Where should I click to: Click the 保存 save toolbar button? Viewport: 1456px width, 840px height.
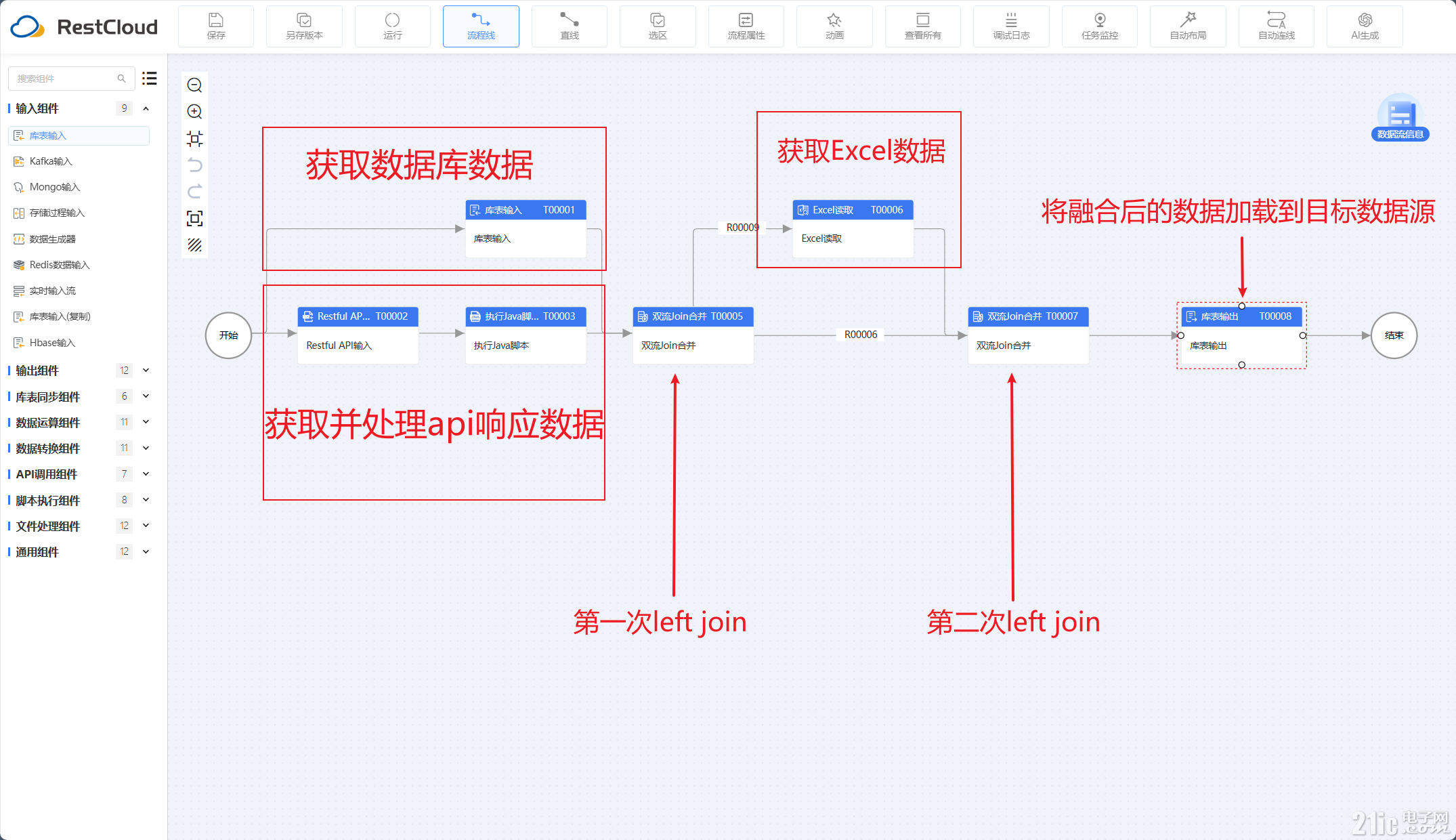coord(216,26)
